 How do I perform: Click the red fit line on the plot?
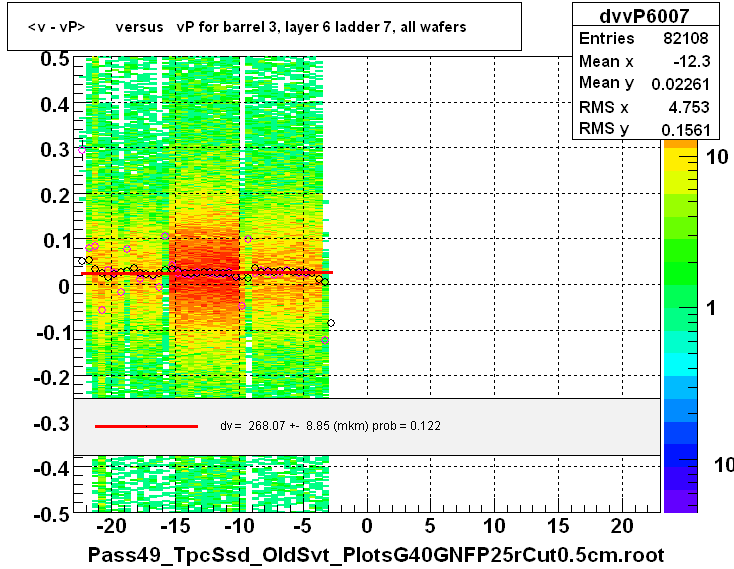207,273
